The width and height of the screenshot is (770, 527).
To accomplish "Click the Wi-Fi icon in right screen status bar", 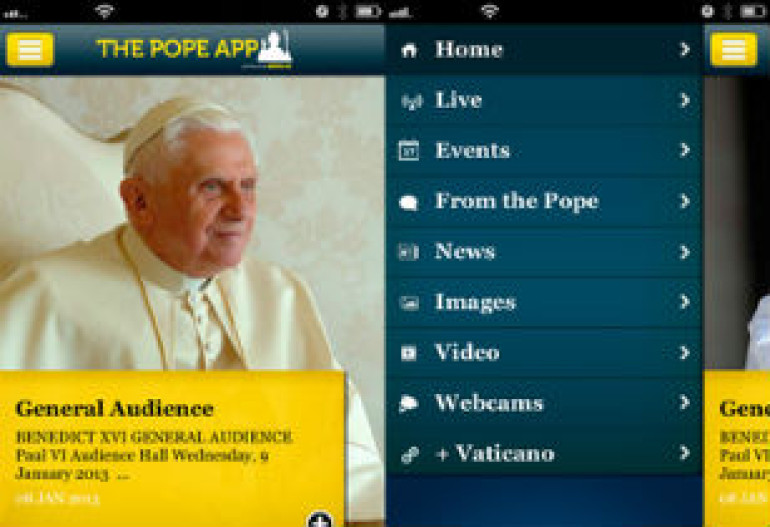I will 490,11.
